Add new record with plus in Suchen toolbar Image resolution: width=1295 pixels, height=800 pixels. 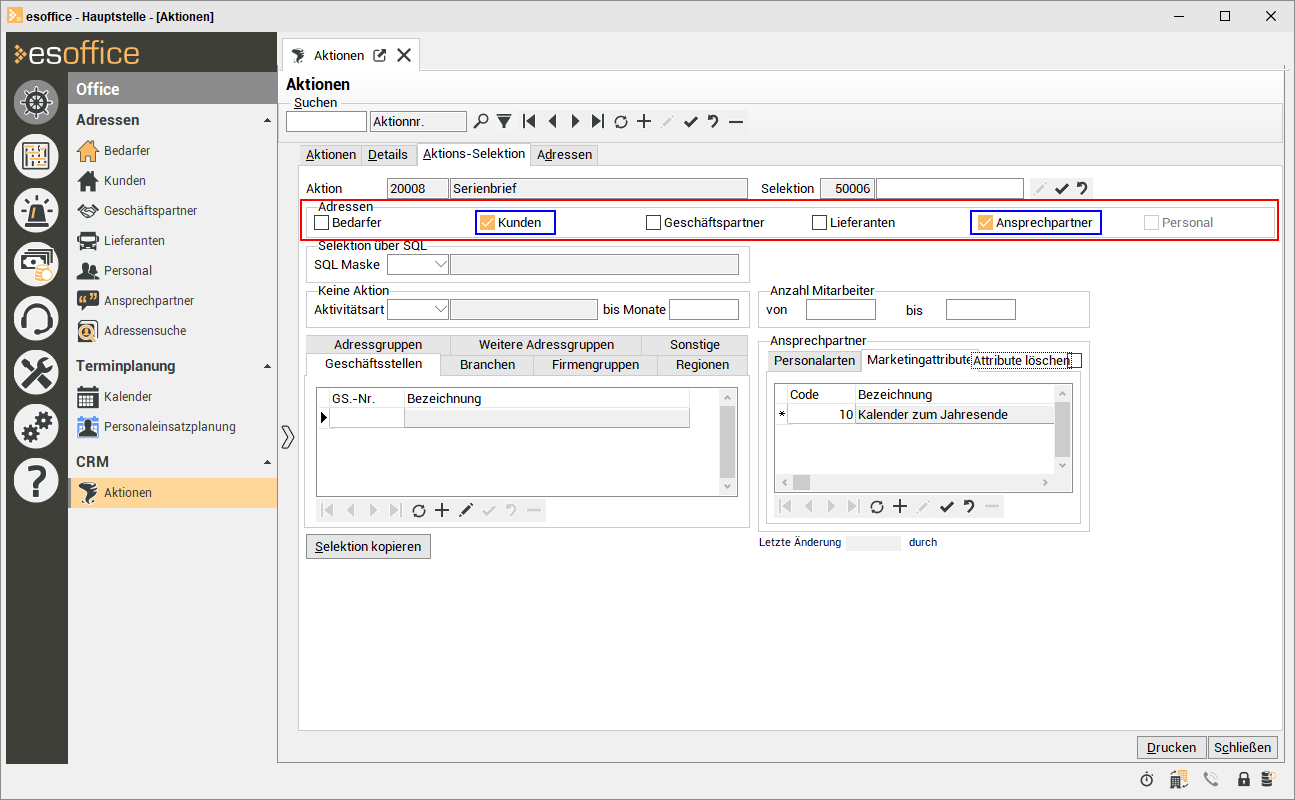coord(644,122)
